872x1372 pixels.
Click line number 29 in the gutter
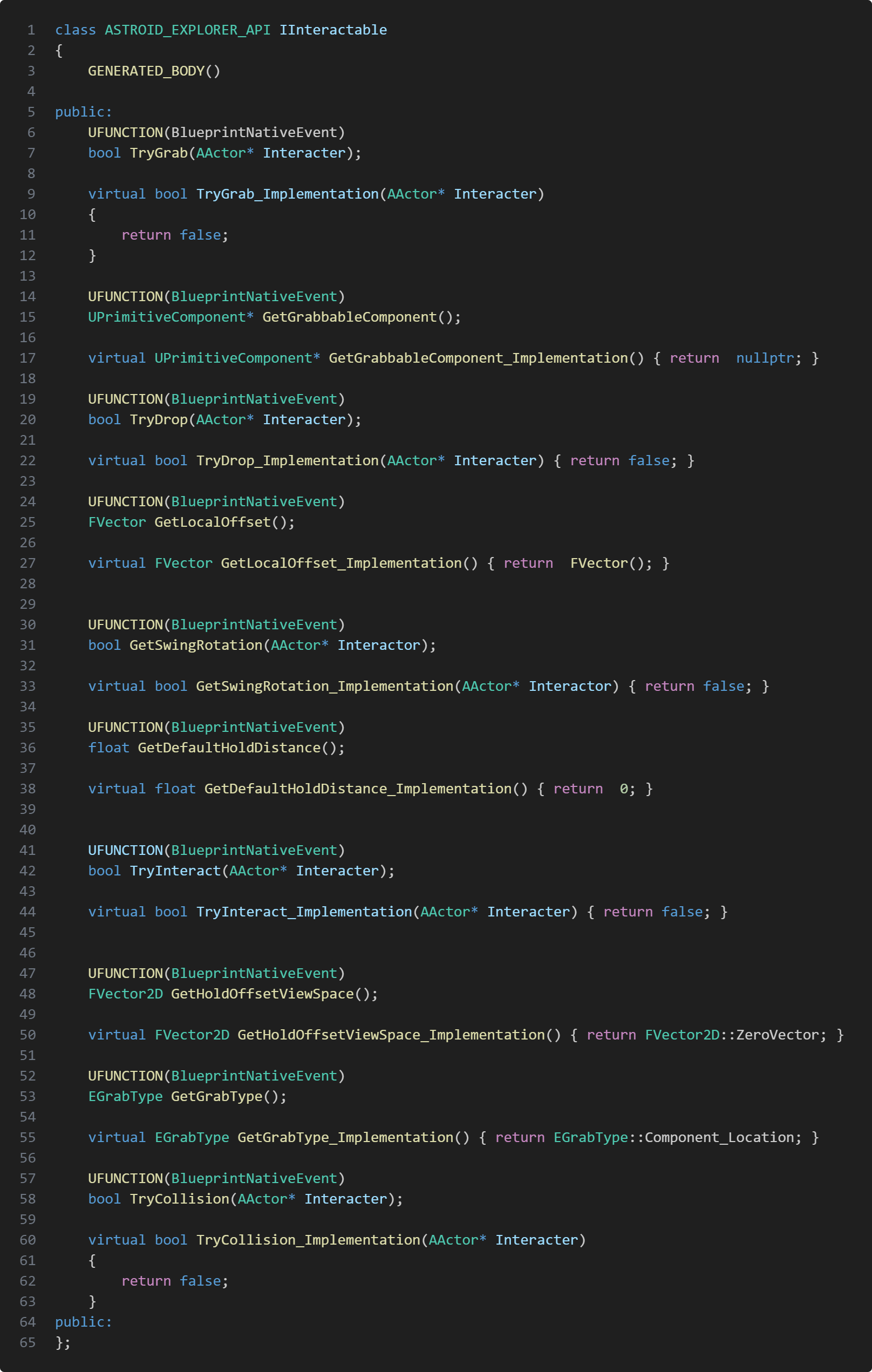click(28, 604)
